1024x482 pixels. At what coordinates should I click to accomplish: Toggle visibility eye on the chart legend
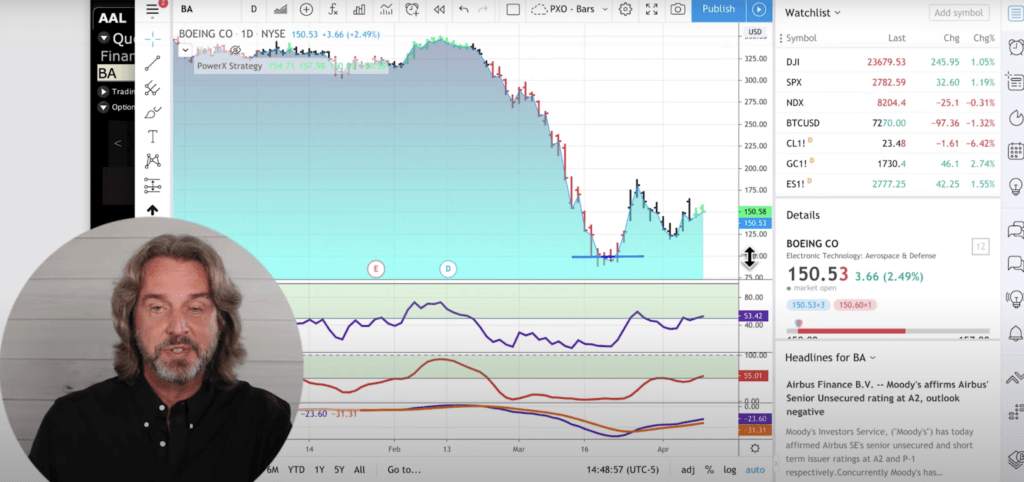pyautogui.click(x=236, y=50)
